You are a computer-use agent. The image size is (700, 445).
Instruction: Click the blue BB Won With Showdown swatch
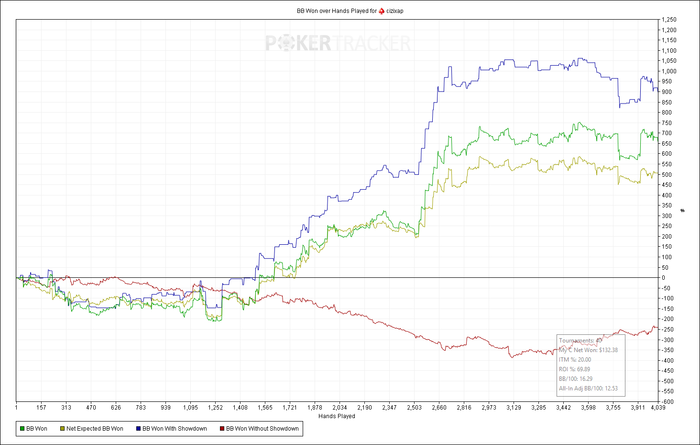point(138,428)
